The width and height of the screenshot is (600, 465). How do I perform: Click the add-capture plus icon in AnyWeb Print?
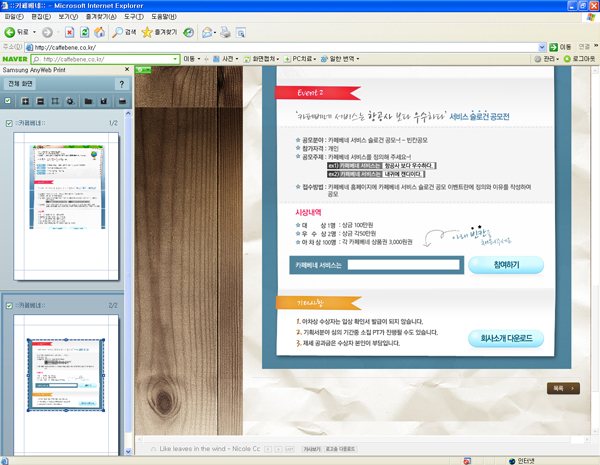25,101
